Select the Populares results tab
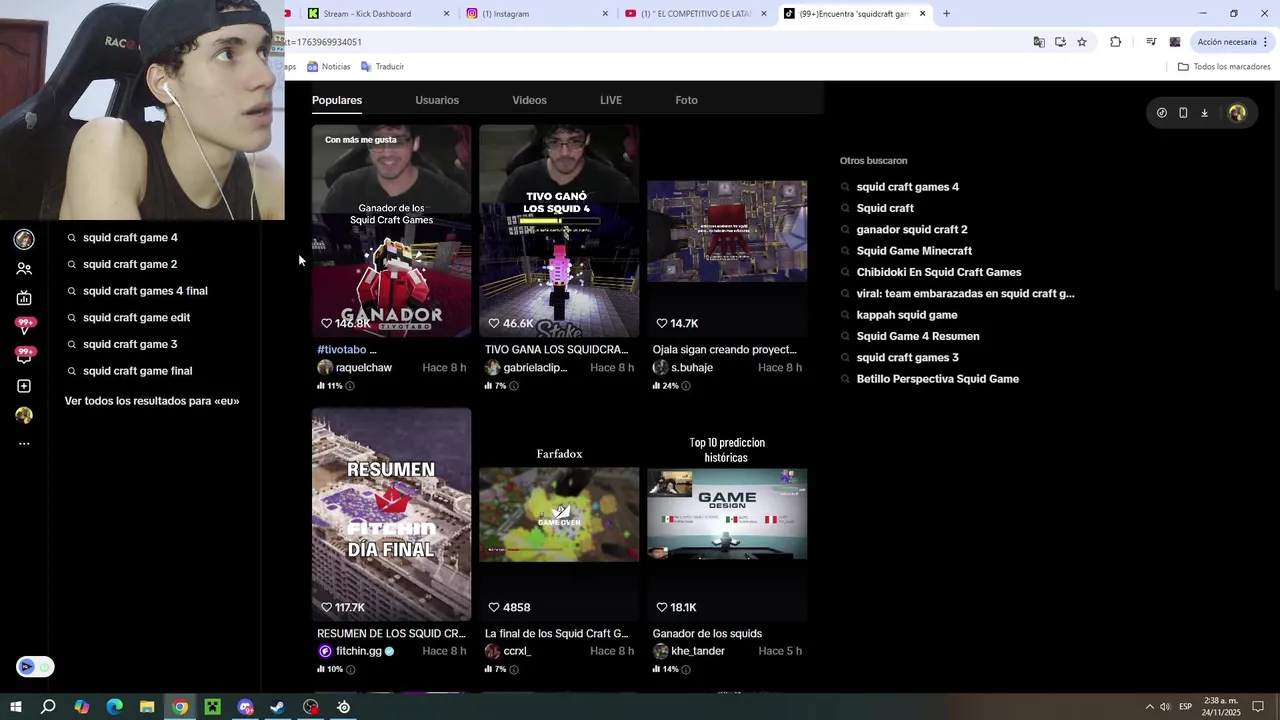This screenshot has width=1280, height=720. pos(337,100)
